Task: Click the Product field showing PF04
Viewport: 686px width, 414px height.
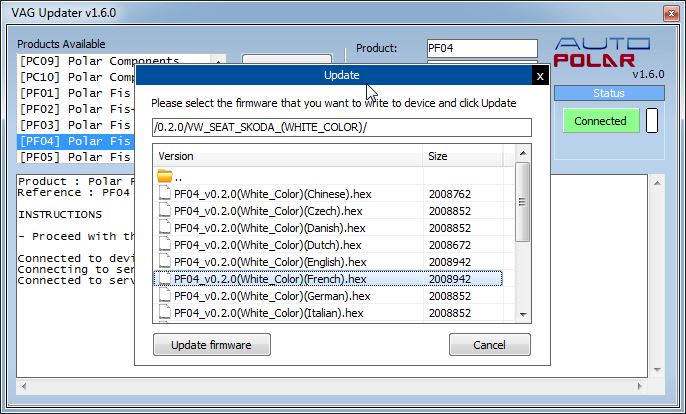Action: pos(482,48)
